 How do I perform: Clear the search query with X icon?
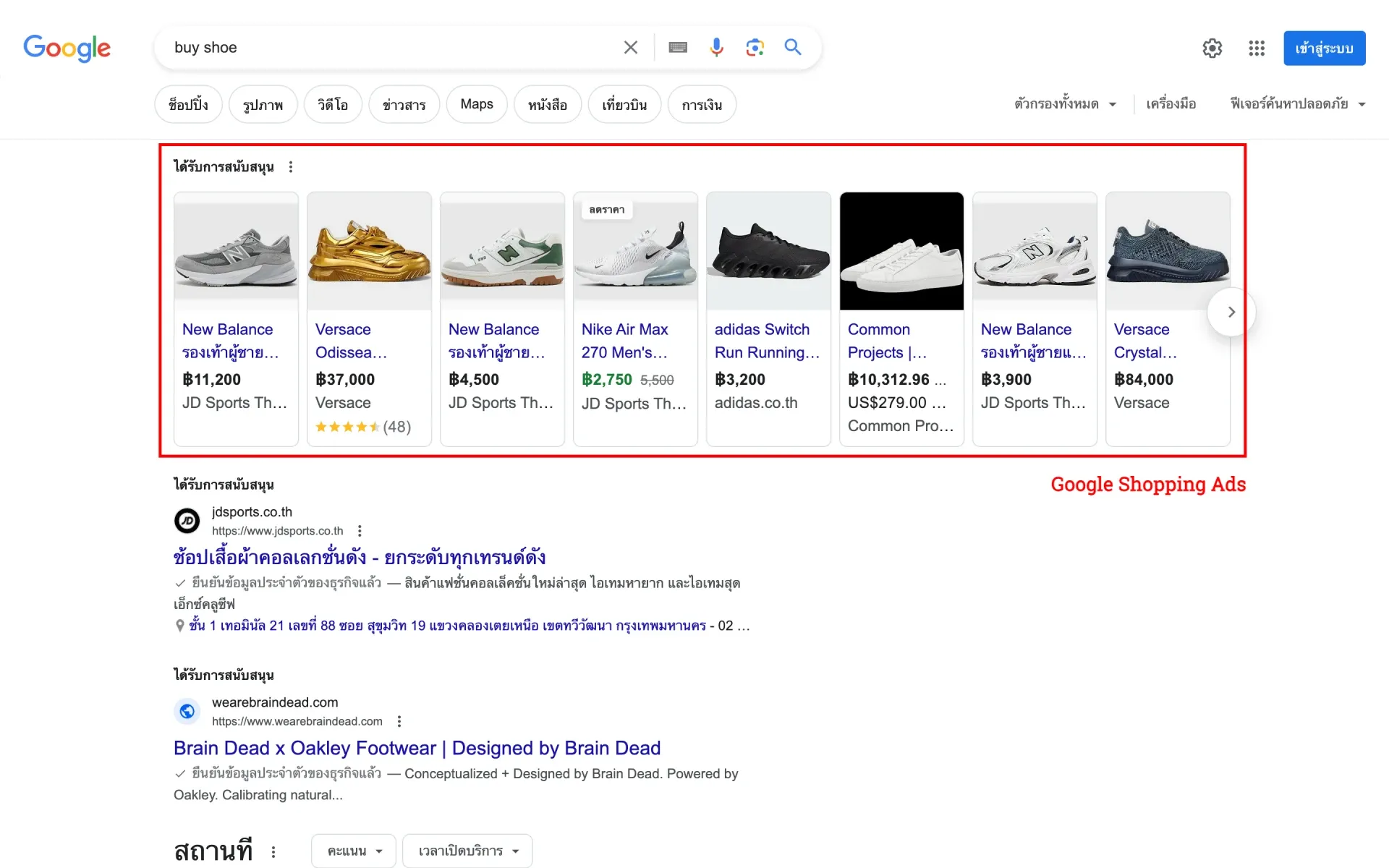click(x=631, y=48)
